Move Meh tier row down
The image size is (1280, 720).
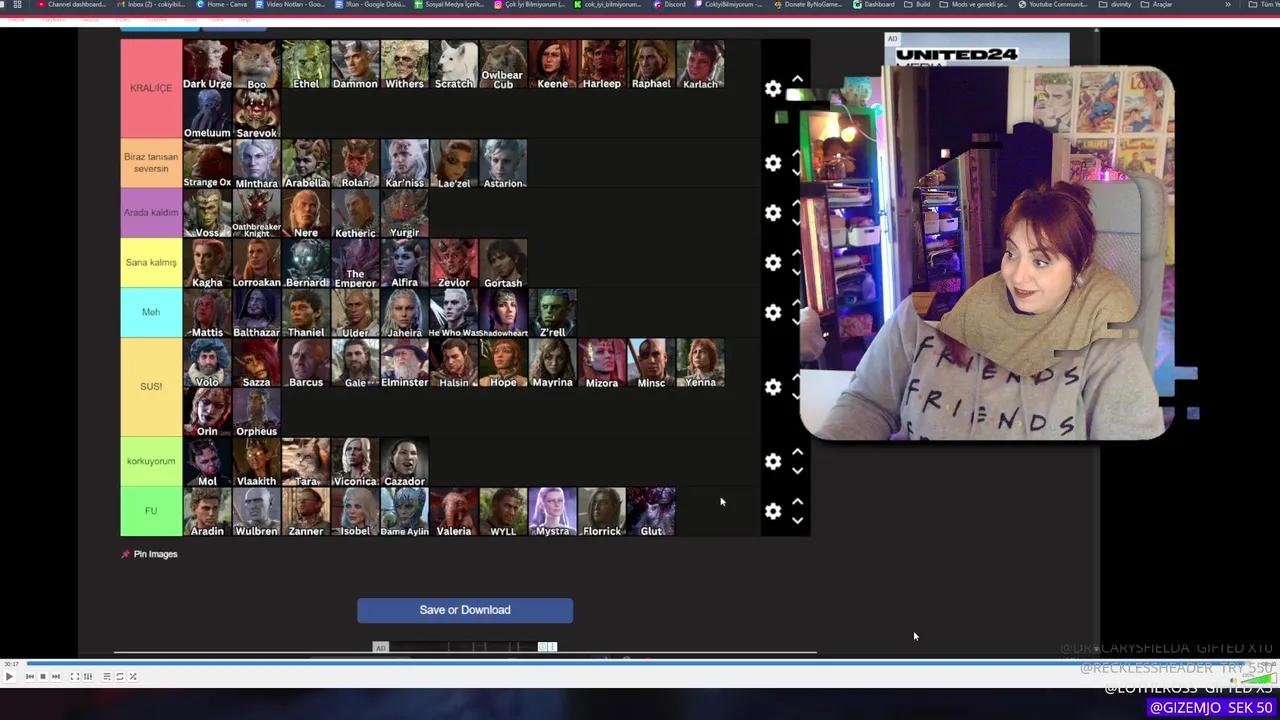coord(797,322)
